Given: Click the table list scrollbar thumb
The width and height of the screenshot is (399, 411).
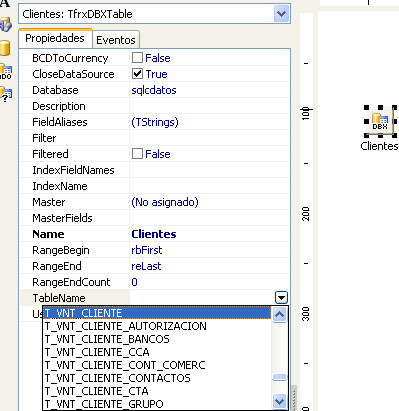Looking at the screenshot, I should tap(279, 377).
